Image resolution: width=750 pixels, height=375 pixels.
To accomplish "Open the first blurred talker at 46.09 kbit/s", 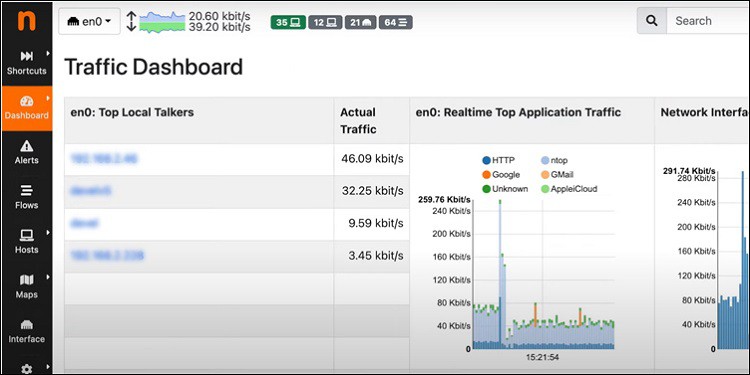I will pyautogui.click(x=103, y=158).
